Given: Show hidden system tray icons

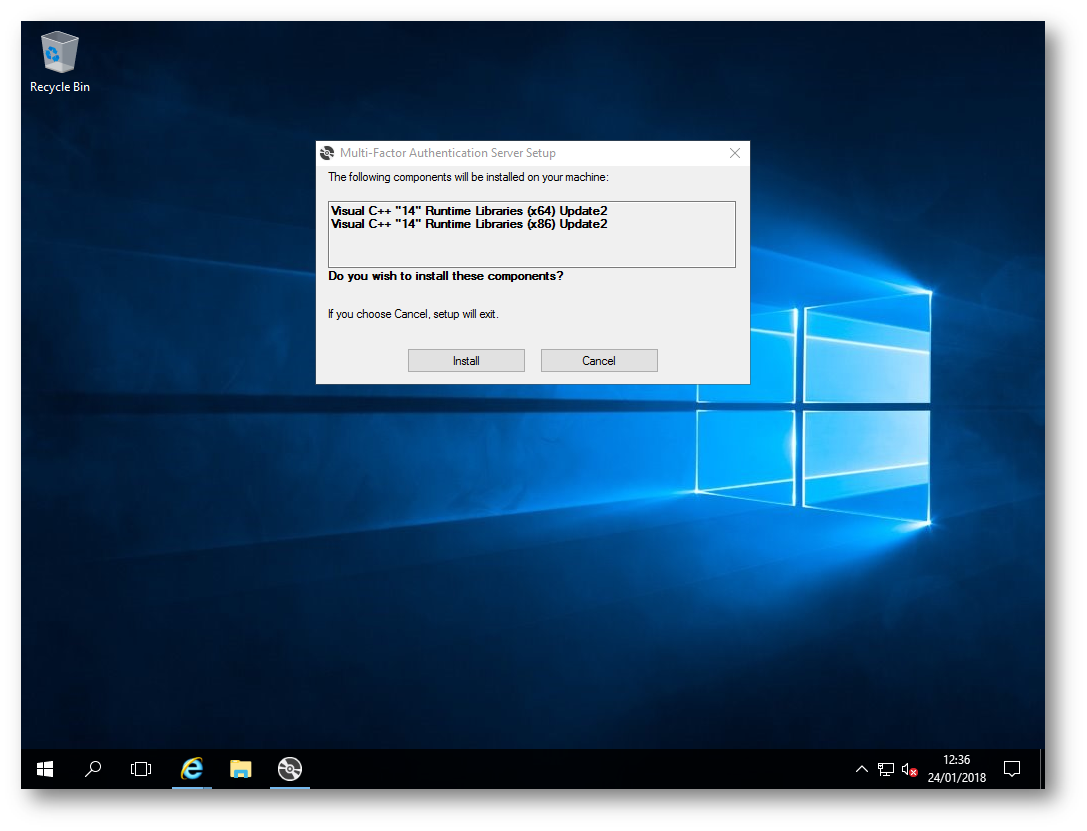Looking at the screenshot, I should (x=862, y=769).
